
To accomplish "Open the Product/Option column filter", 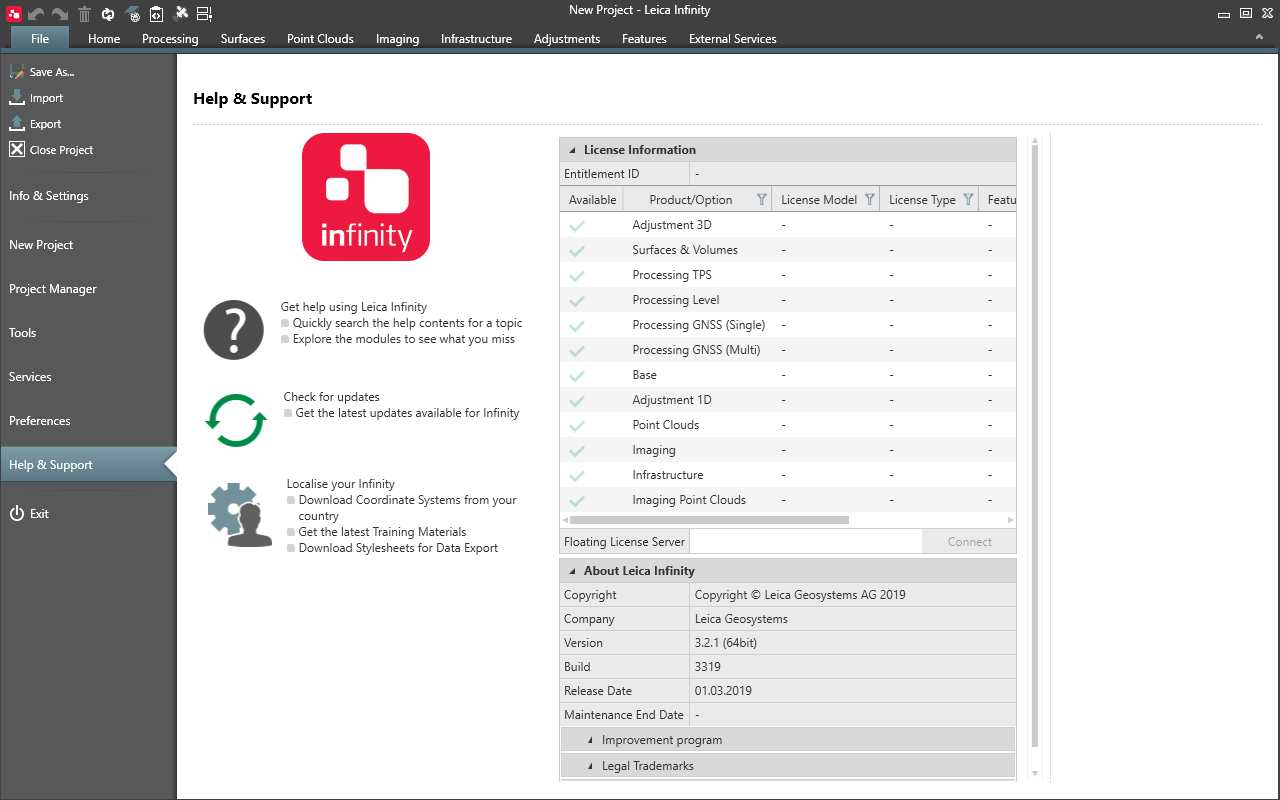I will coord(761,200).
